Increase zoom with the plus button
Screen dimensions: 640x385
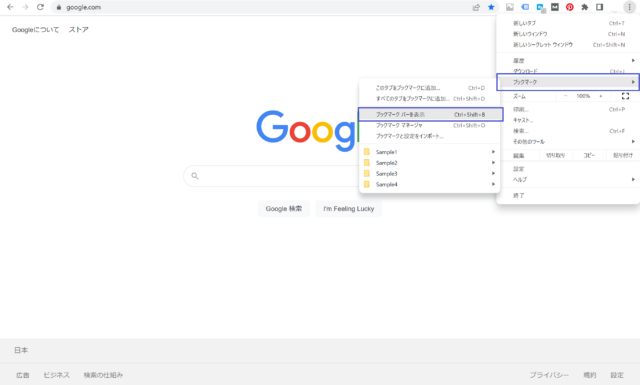601,96
